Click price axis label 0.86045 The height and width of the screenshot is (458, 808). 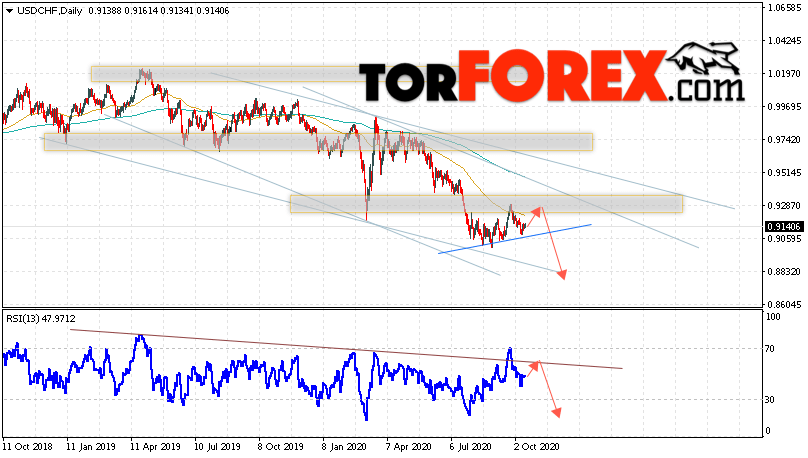point(784,304)
